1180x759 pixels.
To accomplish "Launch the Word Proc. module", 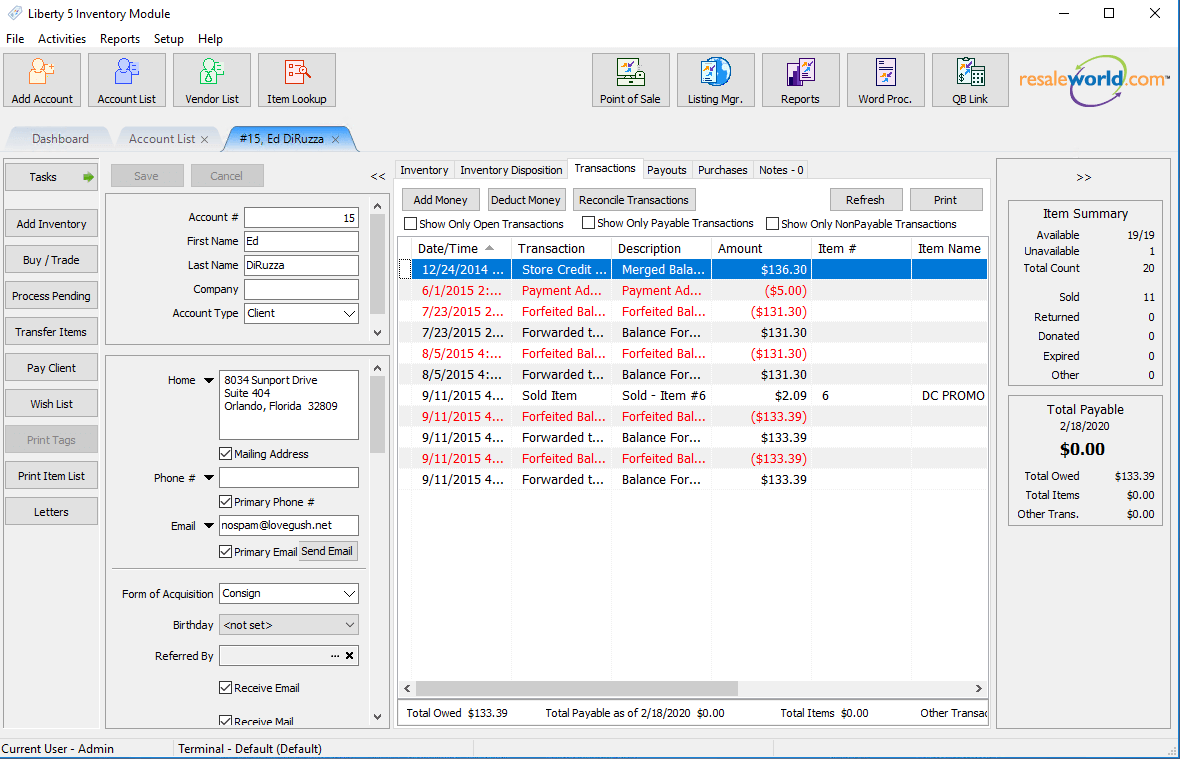I will pyautogui.click(x=885, y=80).
